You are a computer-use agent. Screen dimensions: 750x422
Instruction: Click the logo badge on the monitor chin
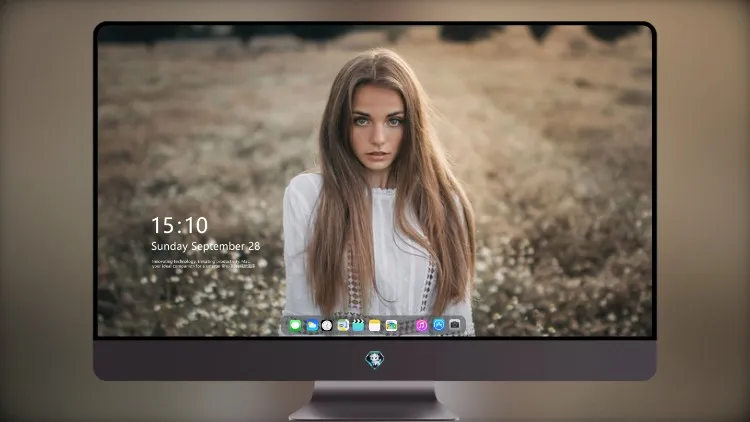[375, 359]
